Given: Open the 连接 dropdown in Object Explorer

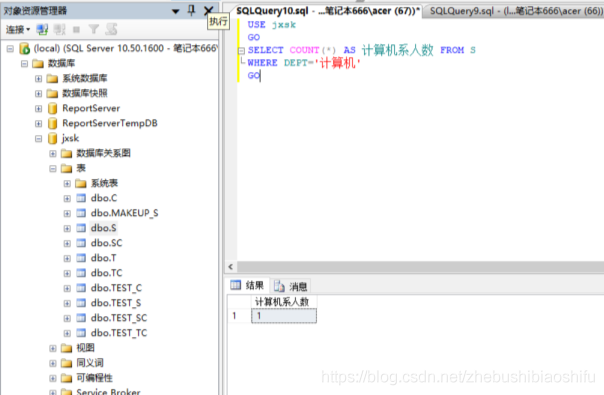Looking at the screenshot, I should (17, 29).
